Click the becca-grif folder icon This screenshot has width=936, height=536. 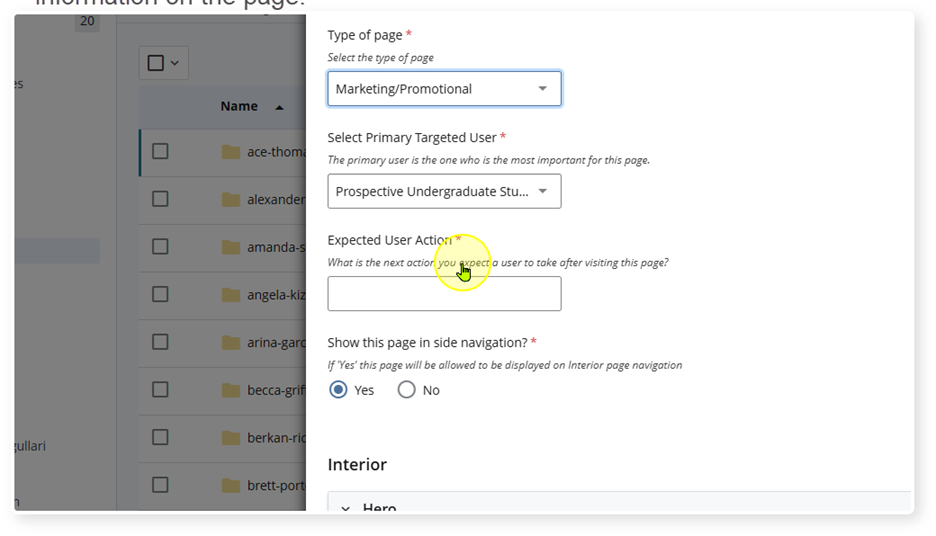click(231, 390)
